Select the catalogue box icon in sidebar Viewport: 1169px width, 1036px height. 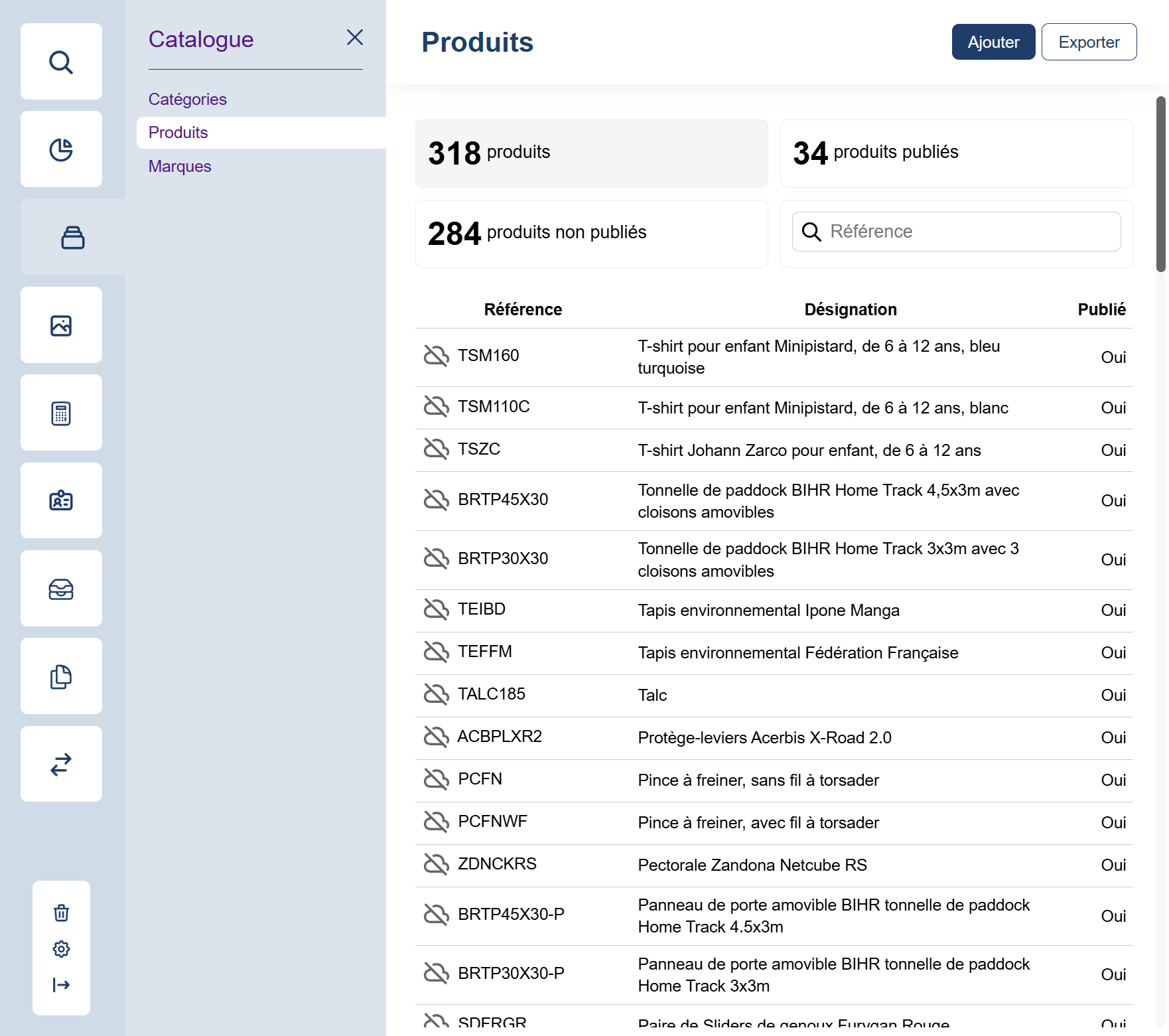click(72, 238)
